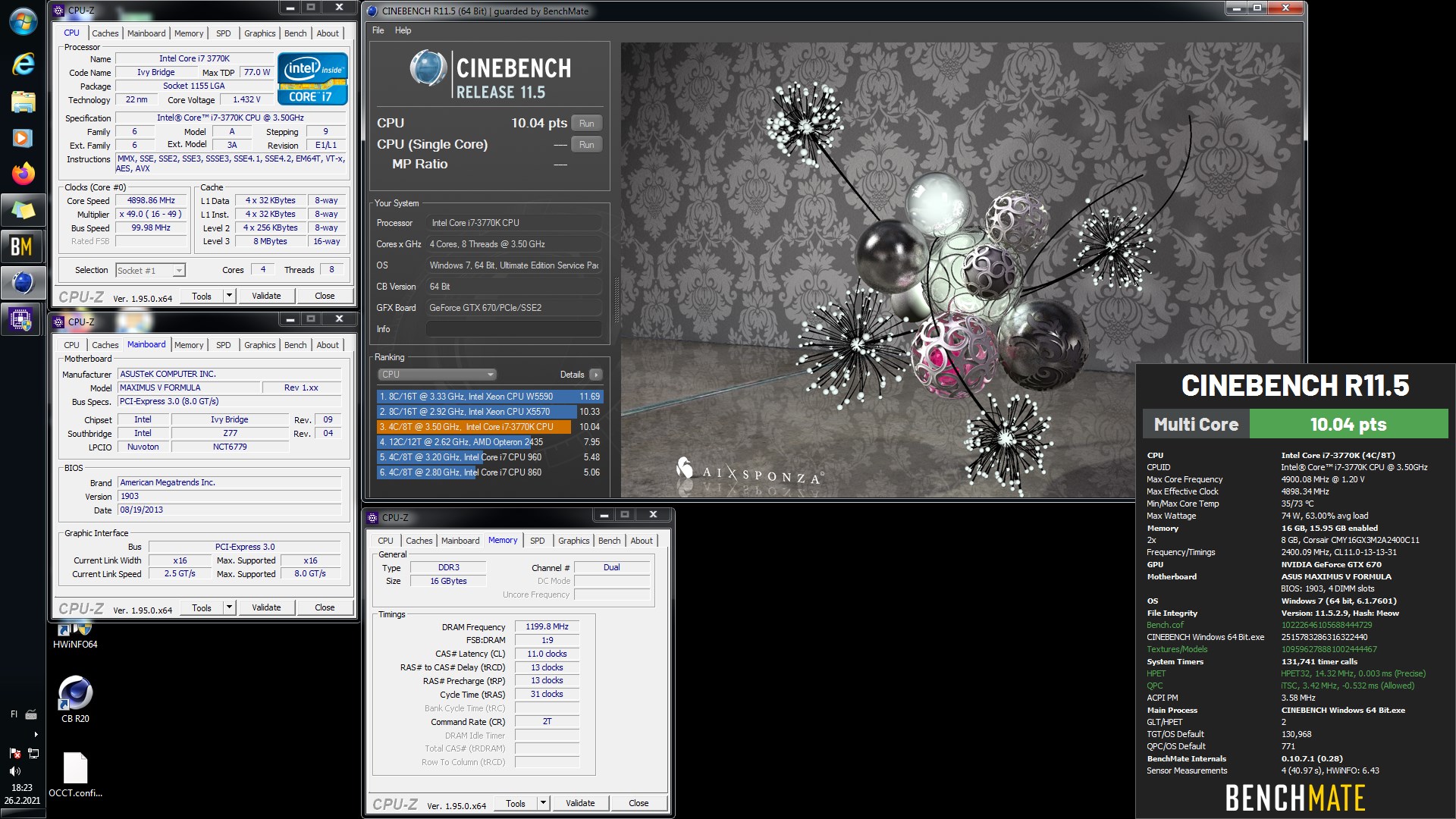Open the File menu in Cinebench
Screen dimensions: 1456x819
[x=378, y=30]
